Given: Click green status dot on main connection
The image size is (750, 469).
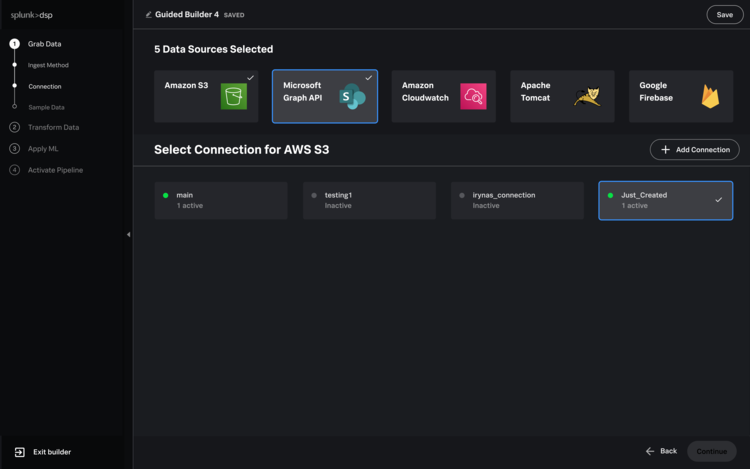Looking at the screenshot, I should point(165,195).
